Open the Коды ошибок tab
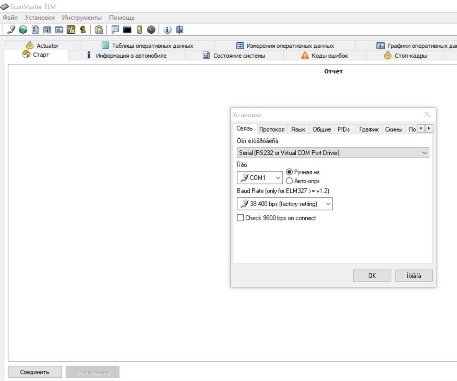The height and width of the screenshot is (381, 457). click(325, 56)
